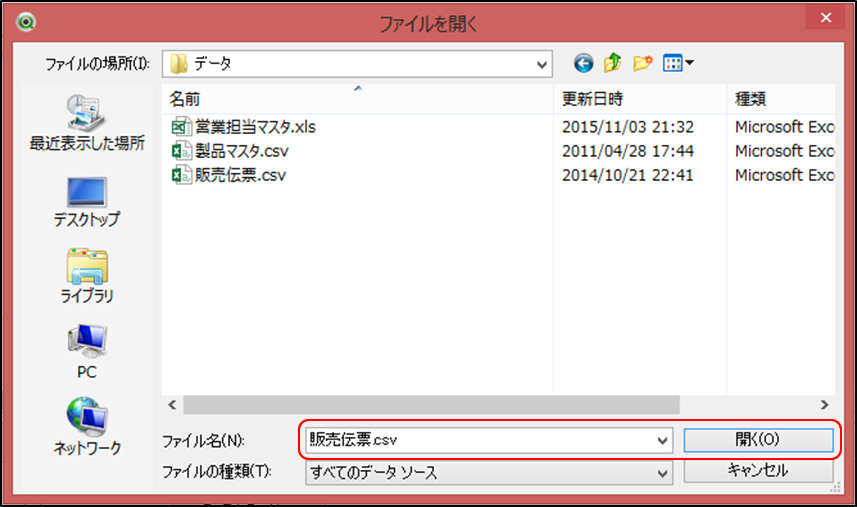Sort by the 名前 column header
The width and height of the screenshot is (857, 507).
357,99
